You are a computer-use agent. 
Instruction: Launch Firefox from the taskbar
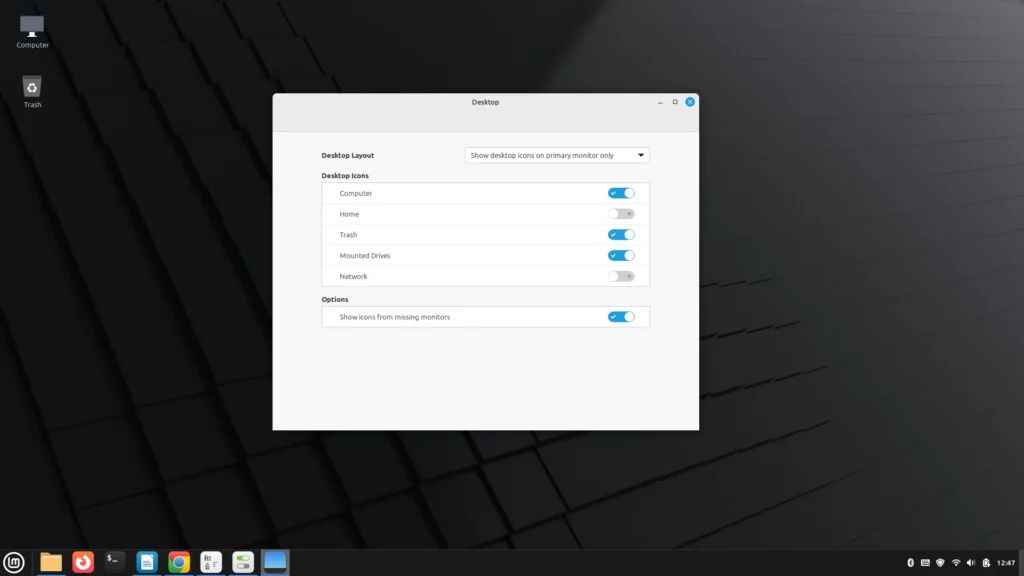point(82,562)
